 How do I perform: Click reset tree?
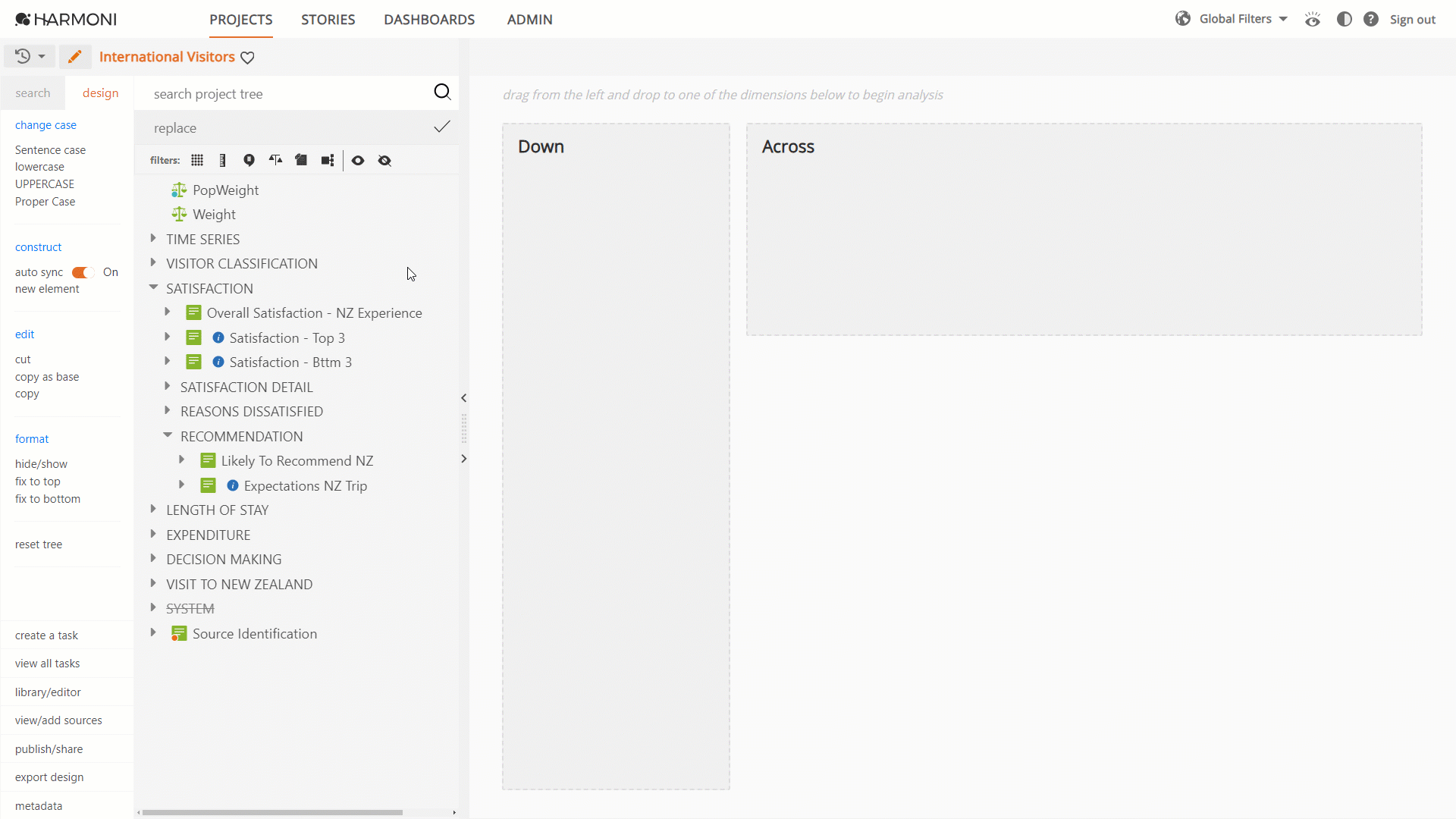click(x=39, y=544)
